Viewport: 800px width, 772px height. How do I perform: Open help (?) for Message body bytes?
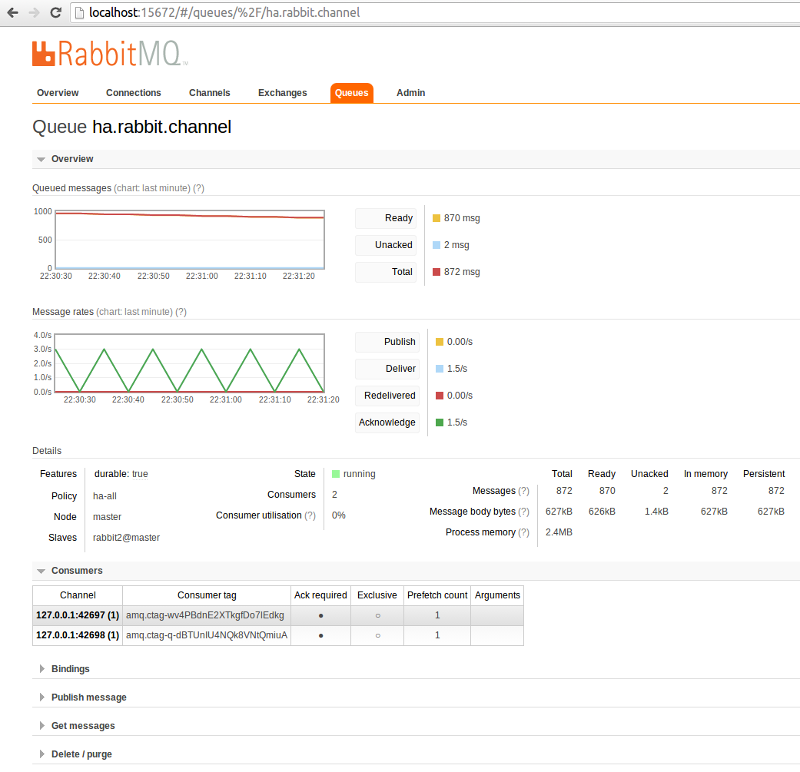(524, 512)
